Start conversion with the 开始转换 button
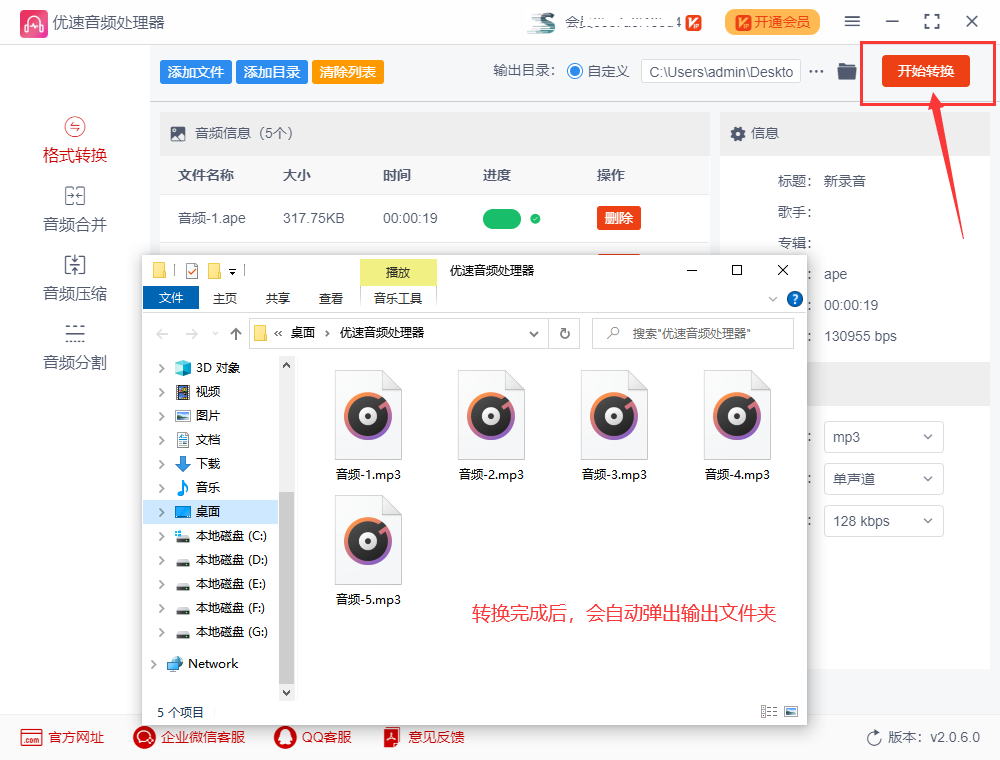The image size is (1000, 760). (926, 71)
